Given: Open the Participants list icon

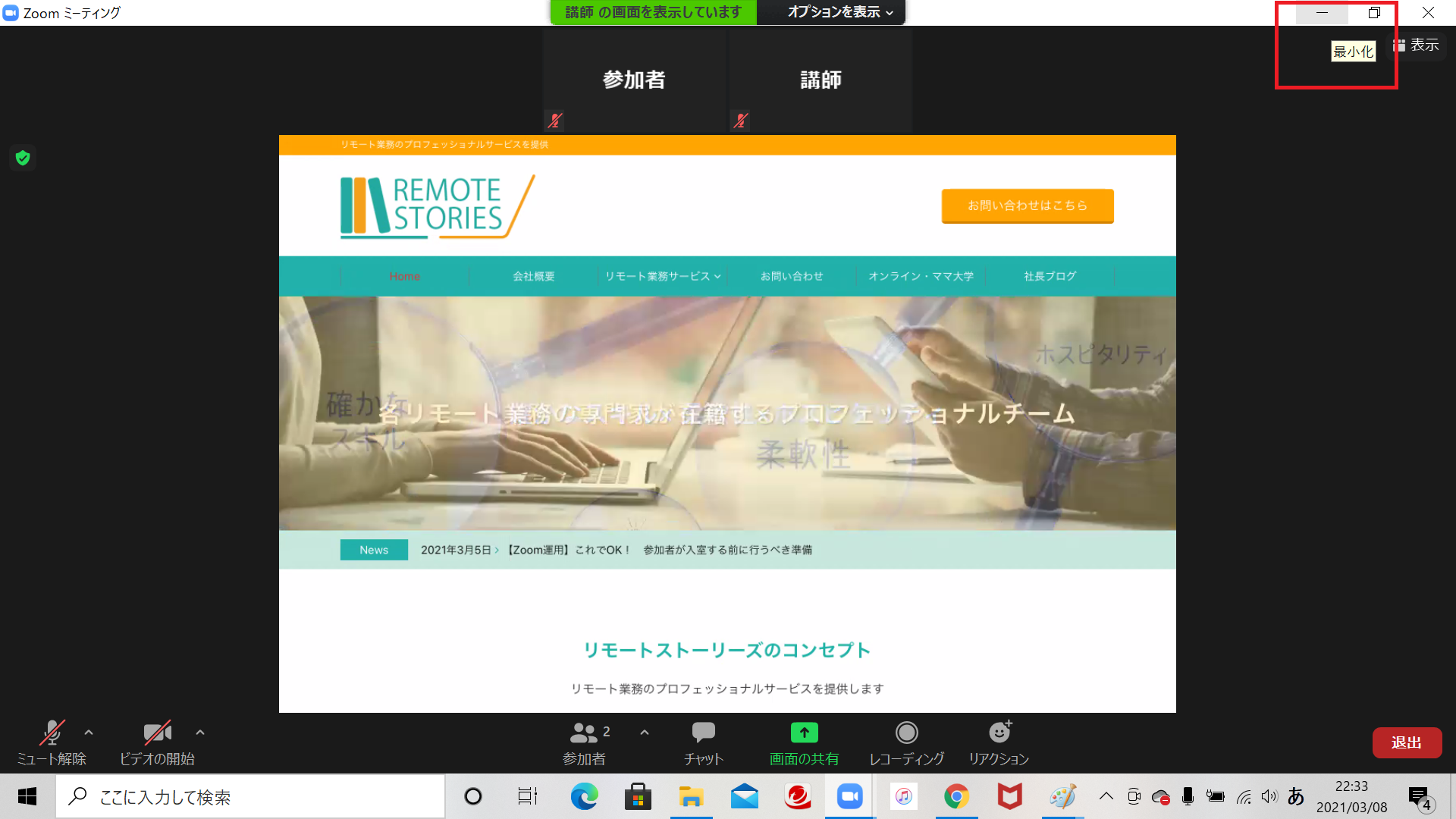Looking at the screenshot, I should pyautogui.click(x=584, y=733).
